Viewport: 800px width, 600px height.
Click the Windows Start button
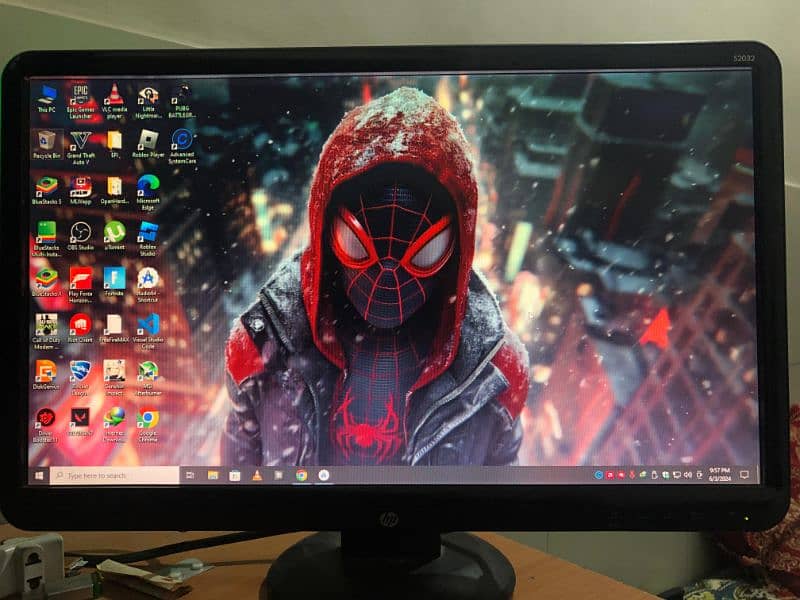pos(40,475)
